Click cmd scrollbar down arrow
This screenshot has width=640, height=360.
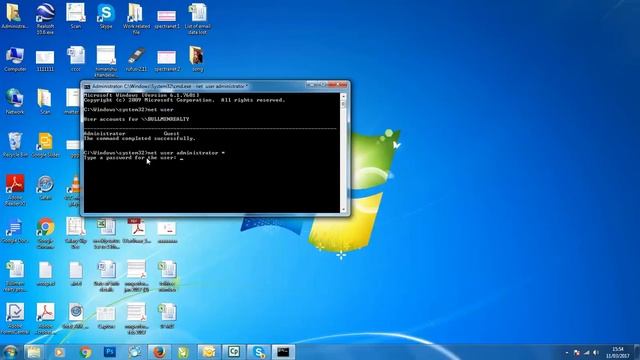343,209
